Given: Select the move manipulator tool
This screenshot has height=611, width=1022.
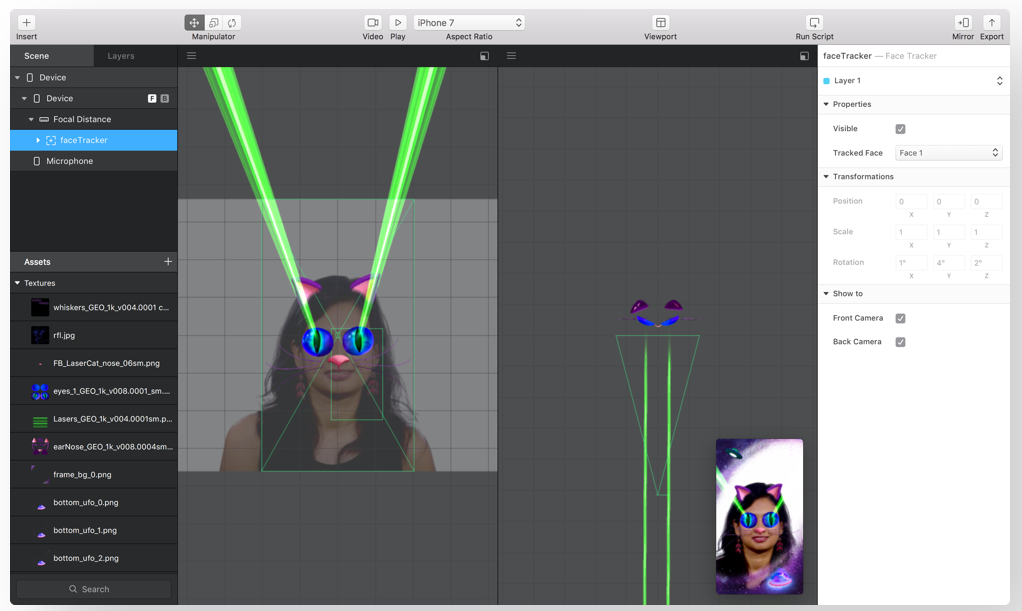Looking at the screenshot, I should pos(194,22).
